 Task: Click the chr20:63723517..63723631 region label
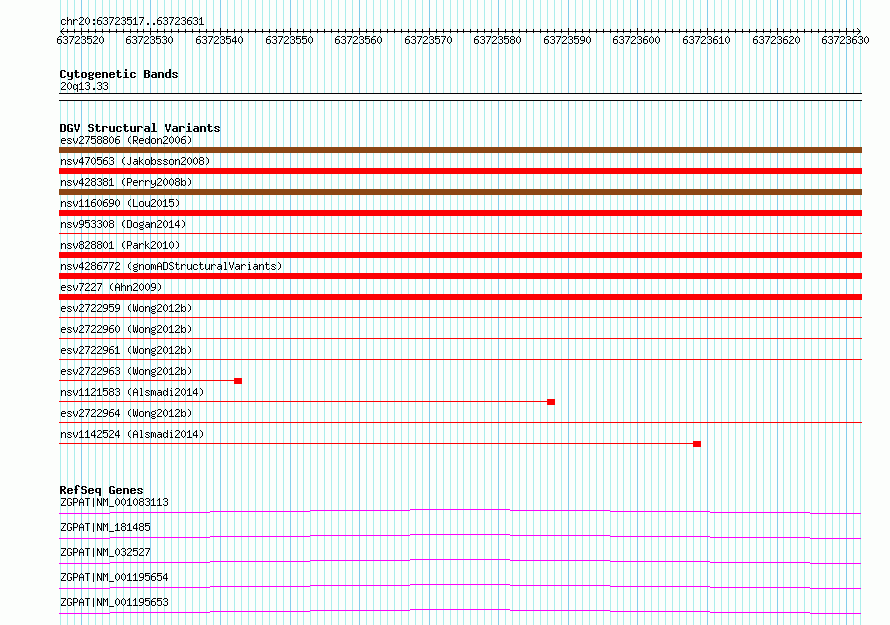(x=132, y=22)
